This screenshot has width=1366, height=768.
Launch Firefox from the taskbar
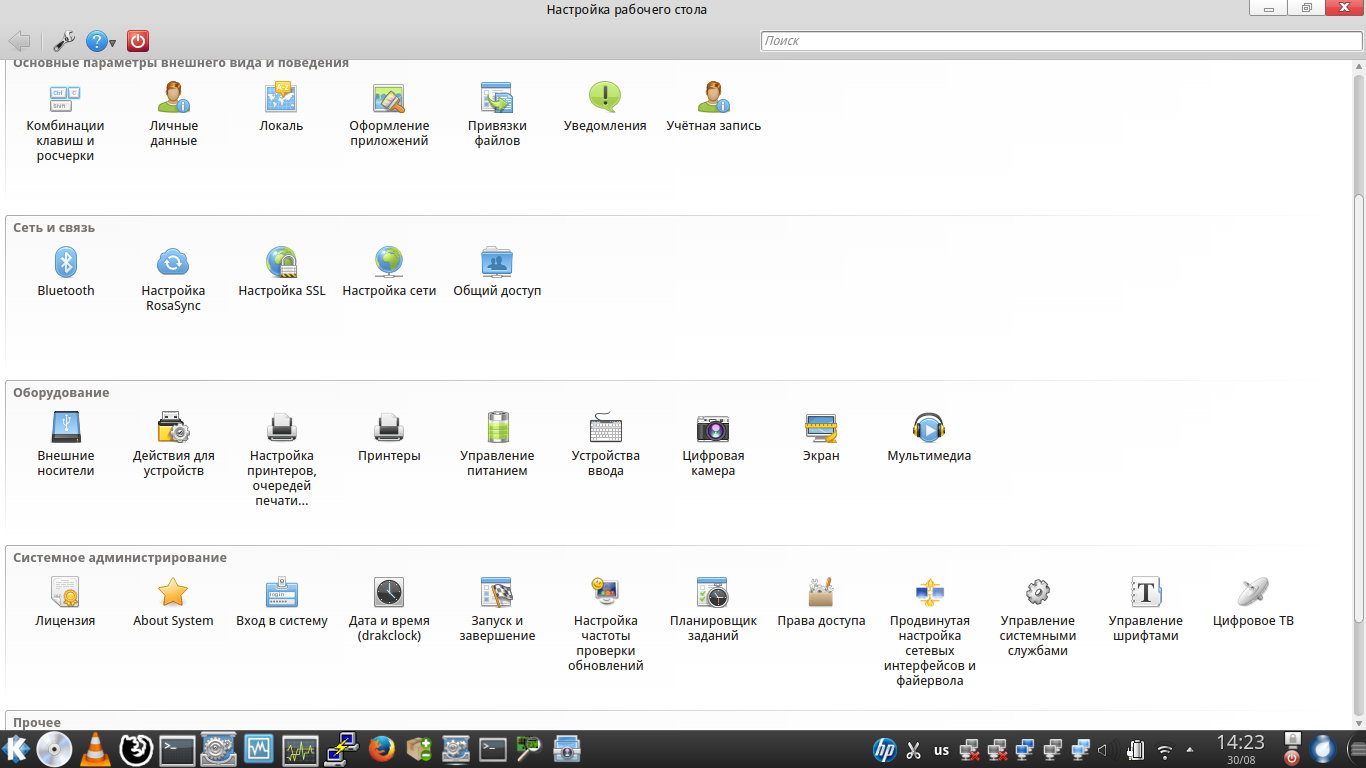click(380, 748)
